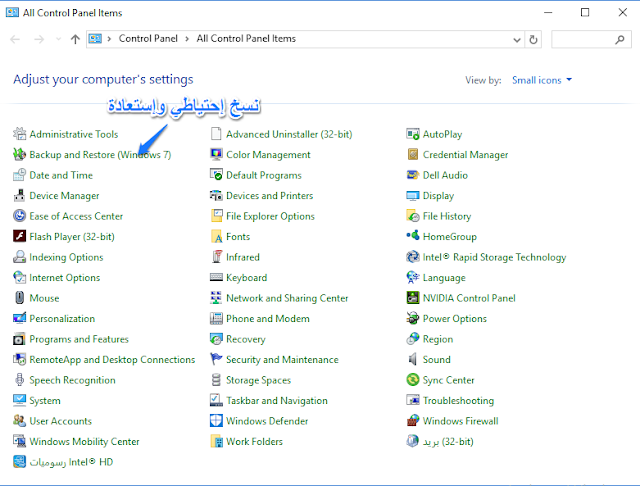The image size is (640, 486).
Task: Click the Device Manager icon
Action: (19, 195)
